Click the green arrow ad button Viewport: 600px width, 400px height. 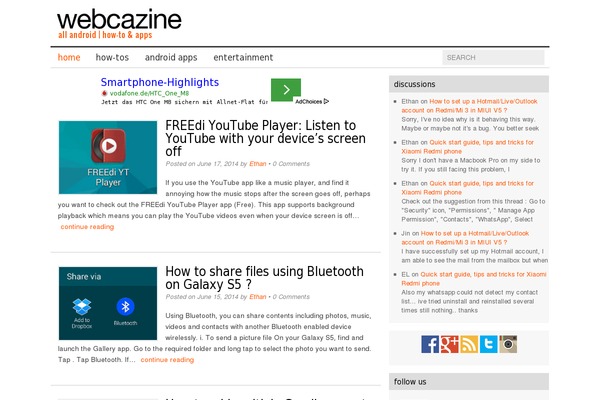tap(286, 90)
